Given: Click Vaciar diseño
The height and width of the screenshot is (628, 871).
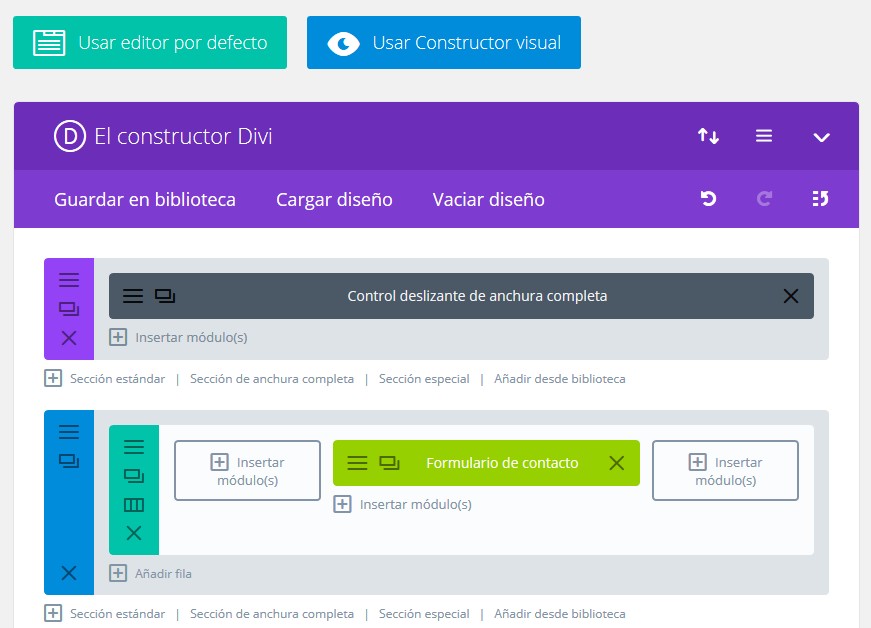Looking at the screenshot, I should click(x=488, y=200).
